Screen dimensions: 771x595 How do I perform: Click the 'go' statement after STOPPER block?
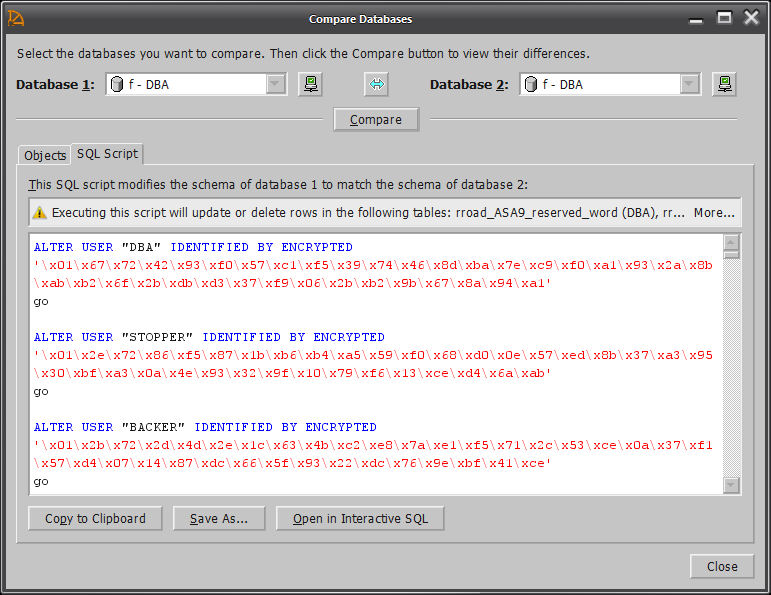click(41, 391)
